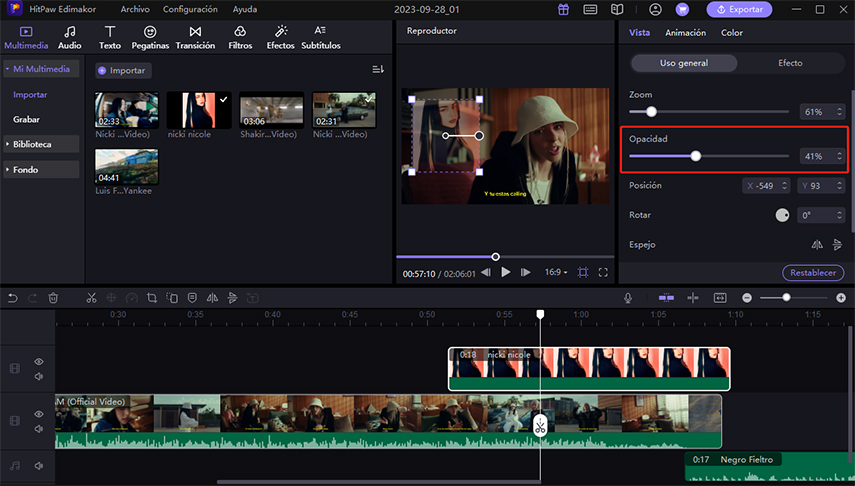
Task: Switch to the Color tab
Action: 731,33
